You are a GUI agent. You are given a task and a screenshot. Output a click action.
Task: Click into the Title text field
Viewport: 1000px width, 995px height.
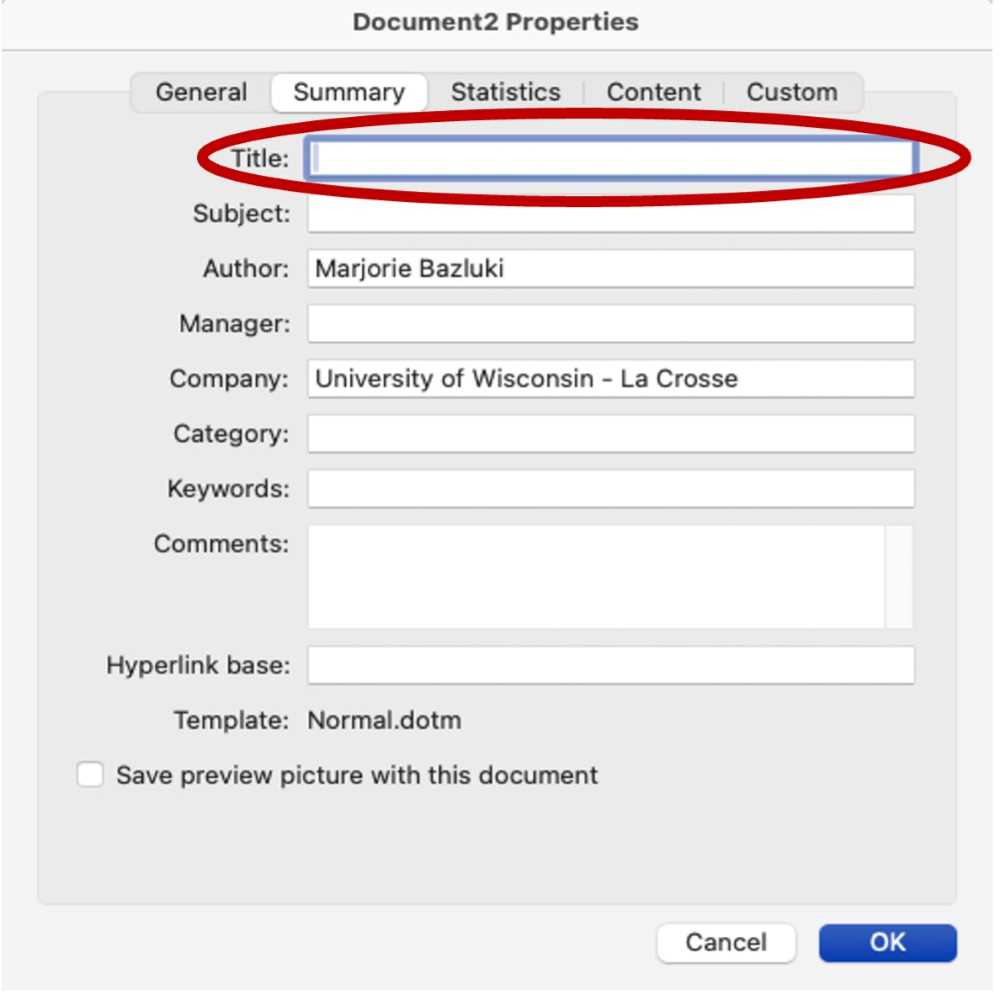[x=610, y=159]
